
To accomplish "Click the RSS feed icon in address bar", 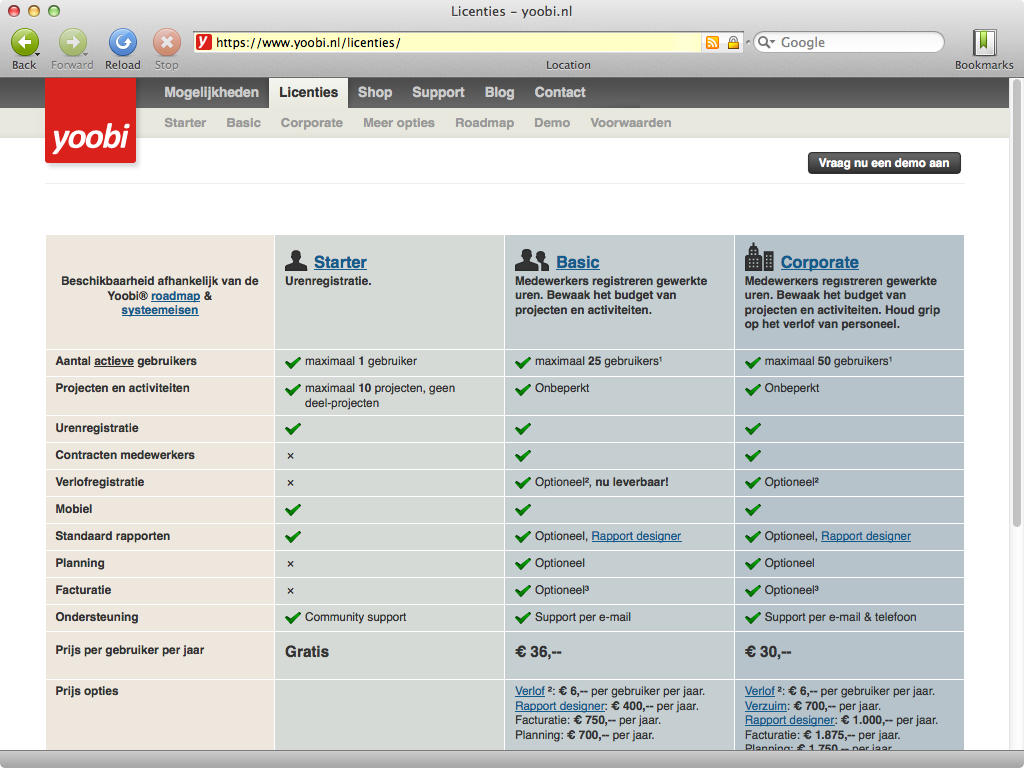I will pyautogui.click(x=712, y=42).
